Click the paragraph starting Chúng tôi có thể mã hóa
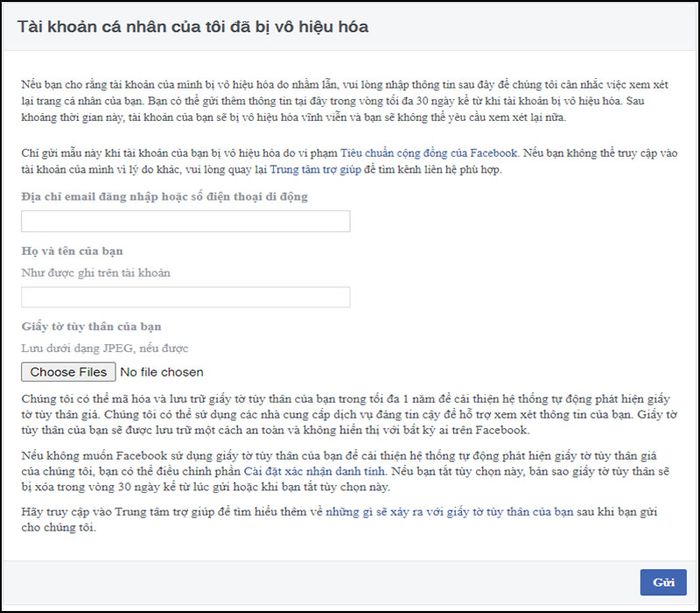The height and width of the screenshot is (613, 700). [x=349, y=414]
